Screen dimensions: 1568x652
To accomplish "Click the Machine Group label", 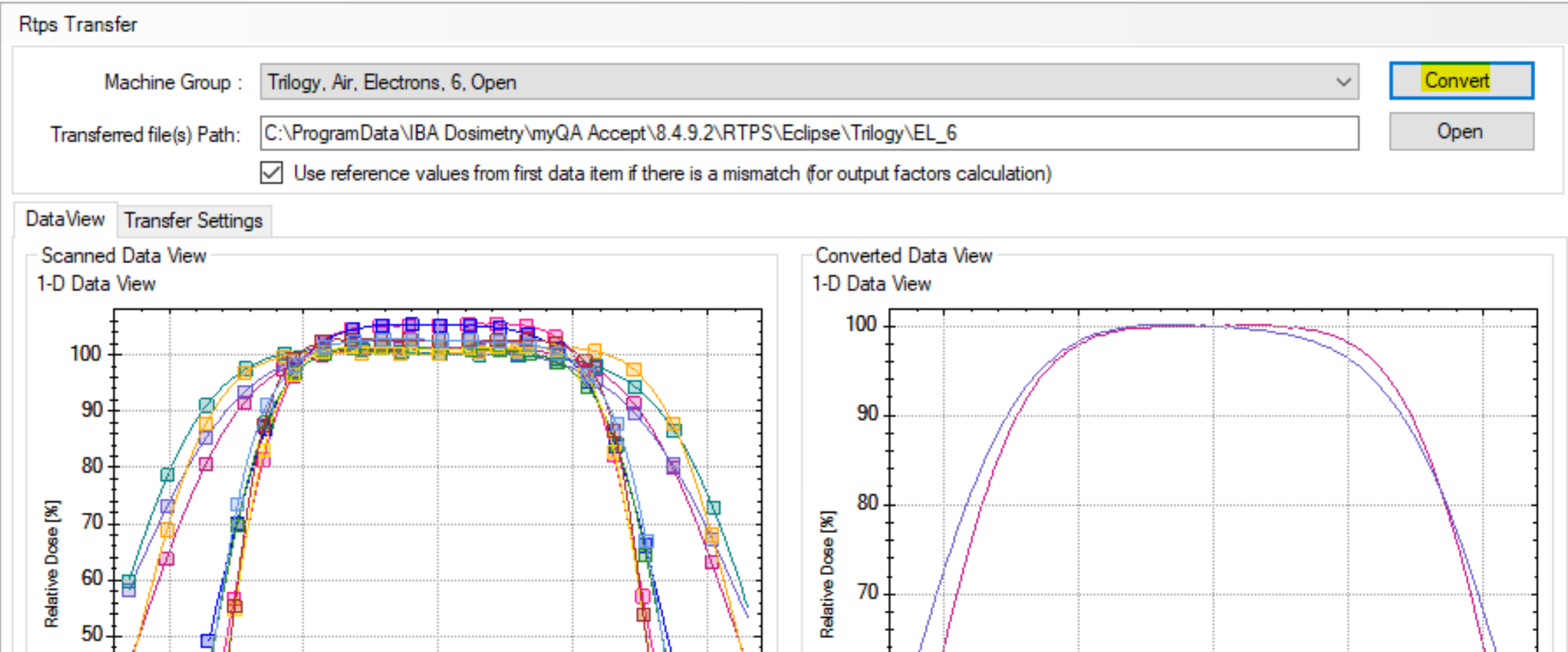I will 173,83.
